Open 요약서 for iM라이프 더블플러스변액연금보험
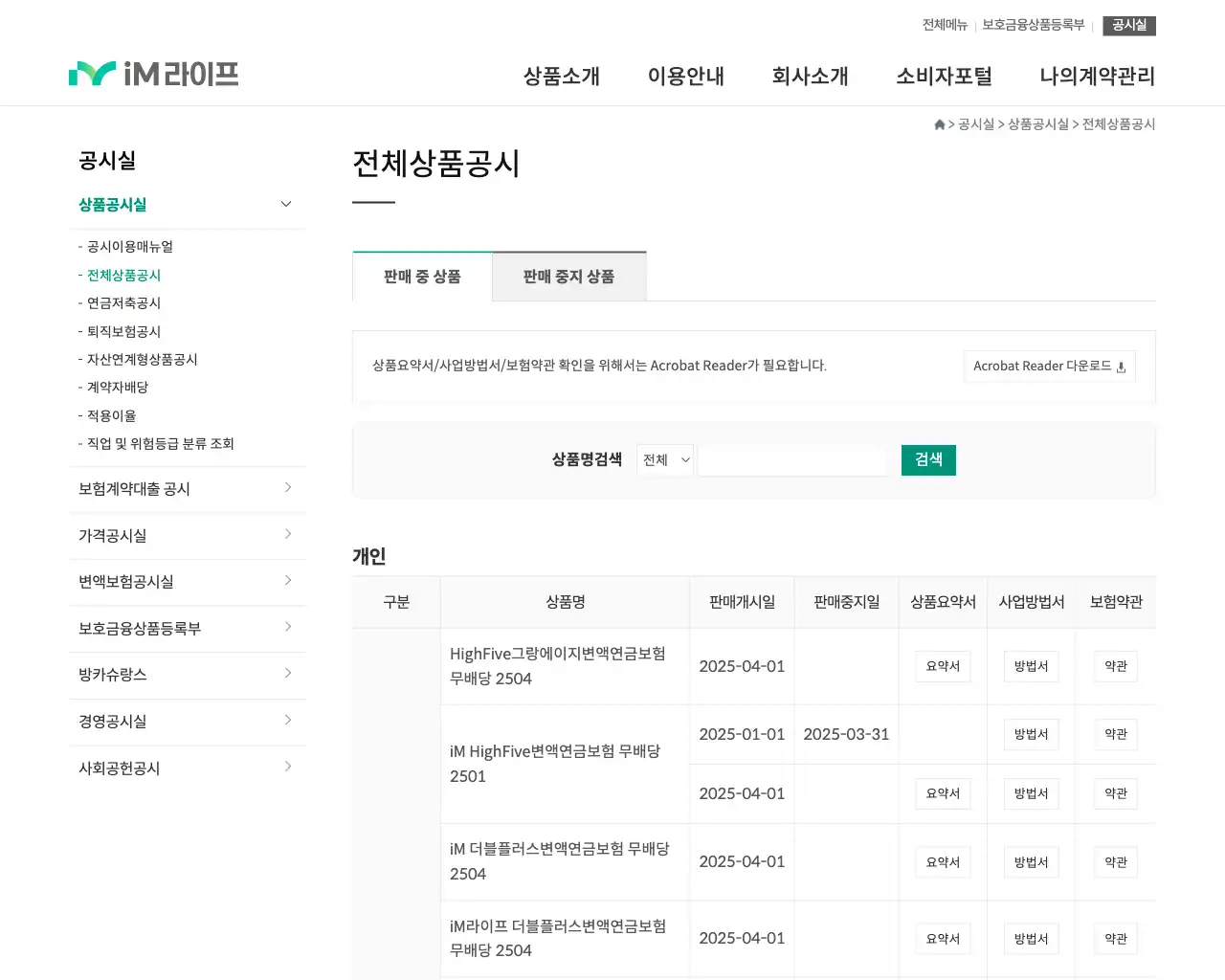Viewport: 1225px width, 980px height. (x=943, y=939)
